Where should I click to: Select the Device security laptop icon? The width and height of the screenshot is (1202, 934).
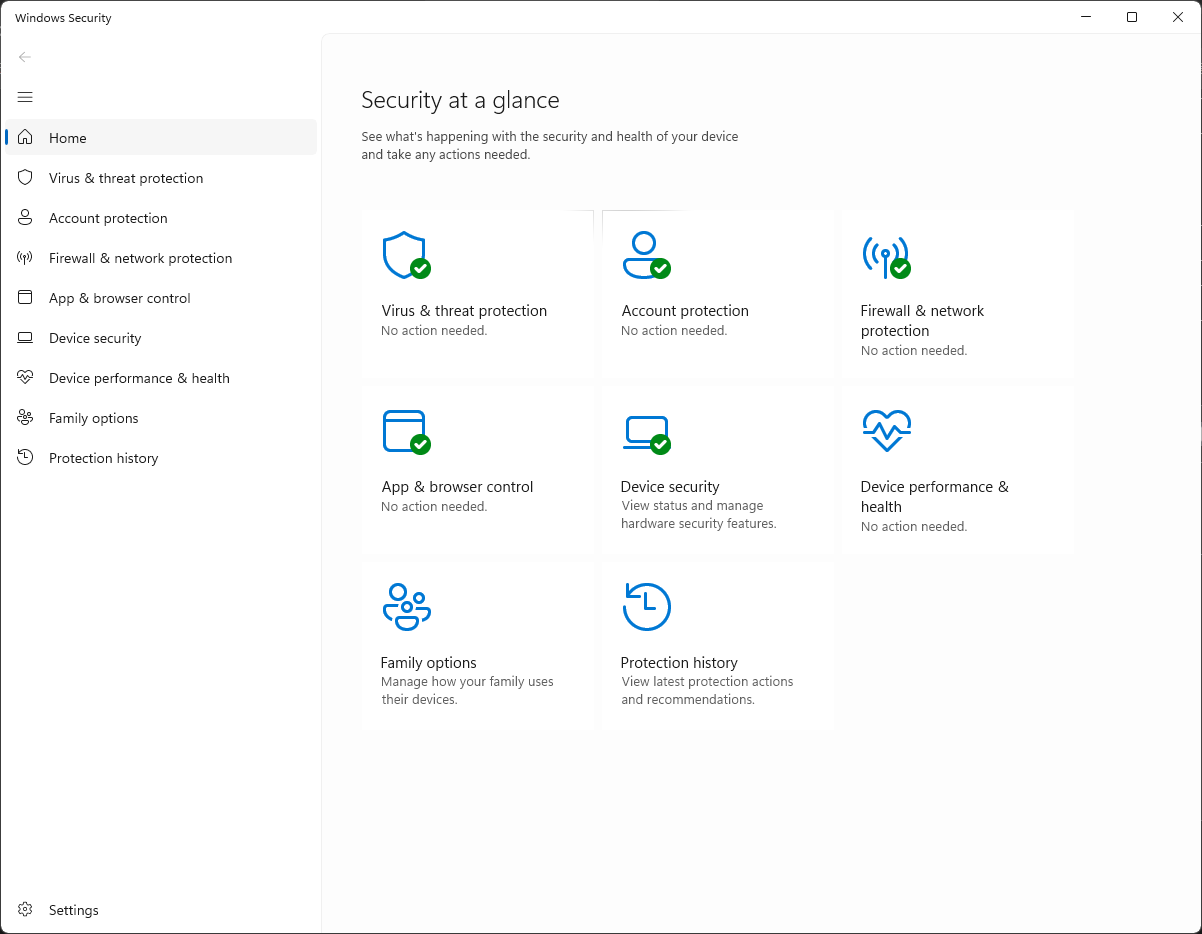pyautogui.click(x=645, y=430)
